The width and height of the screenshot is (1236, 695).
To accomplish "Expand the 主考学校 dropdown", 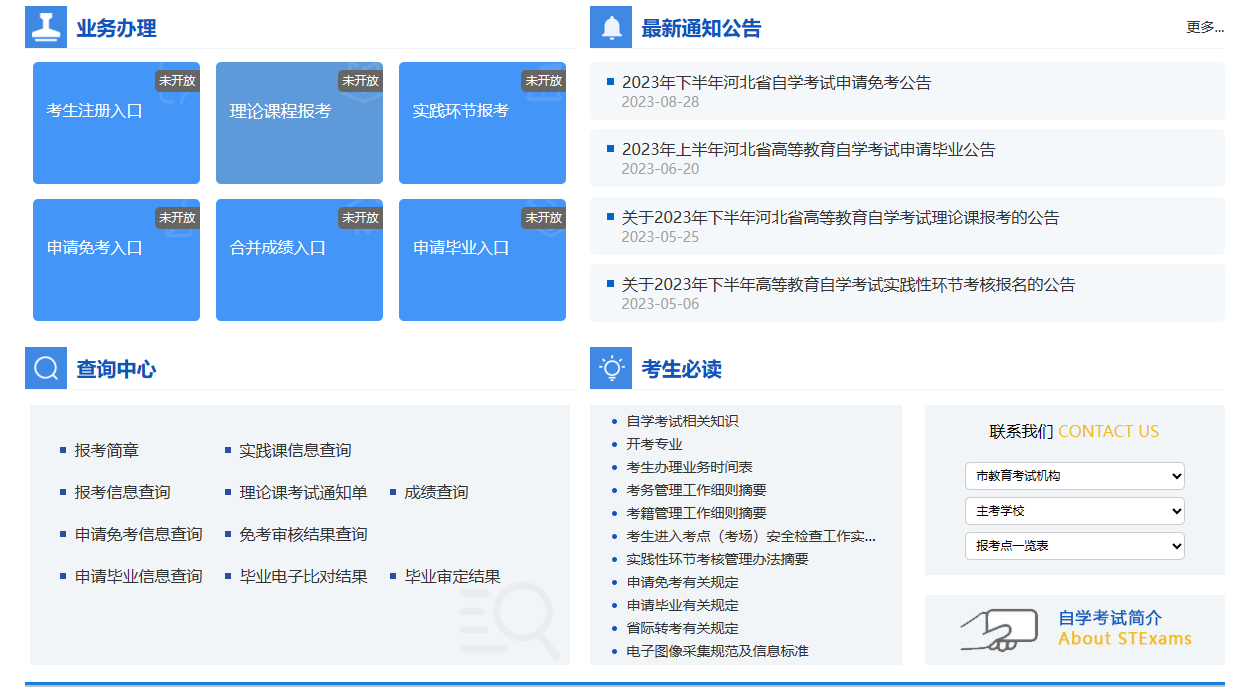I will pos(1074,511).
